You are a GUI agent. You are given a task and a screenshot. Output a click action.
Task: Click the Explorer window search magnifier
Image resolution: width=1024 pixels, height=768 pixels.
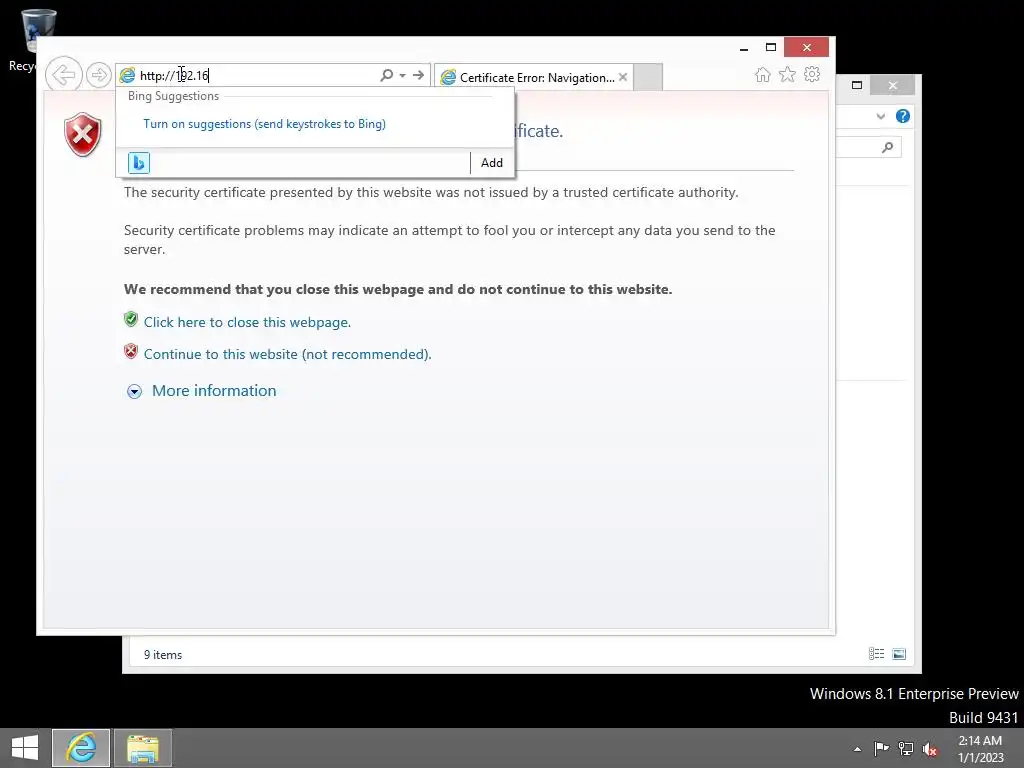(x=888, y=148)
